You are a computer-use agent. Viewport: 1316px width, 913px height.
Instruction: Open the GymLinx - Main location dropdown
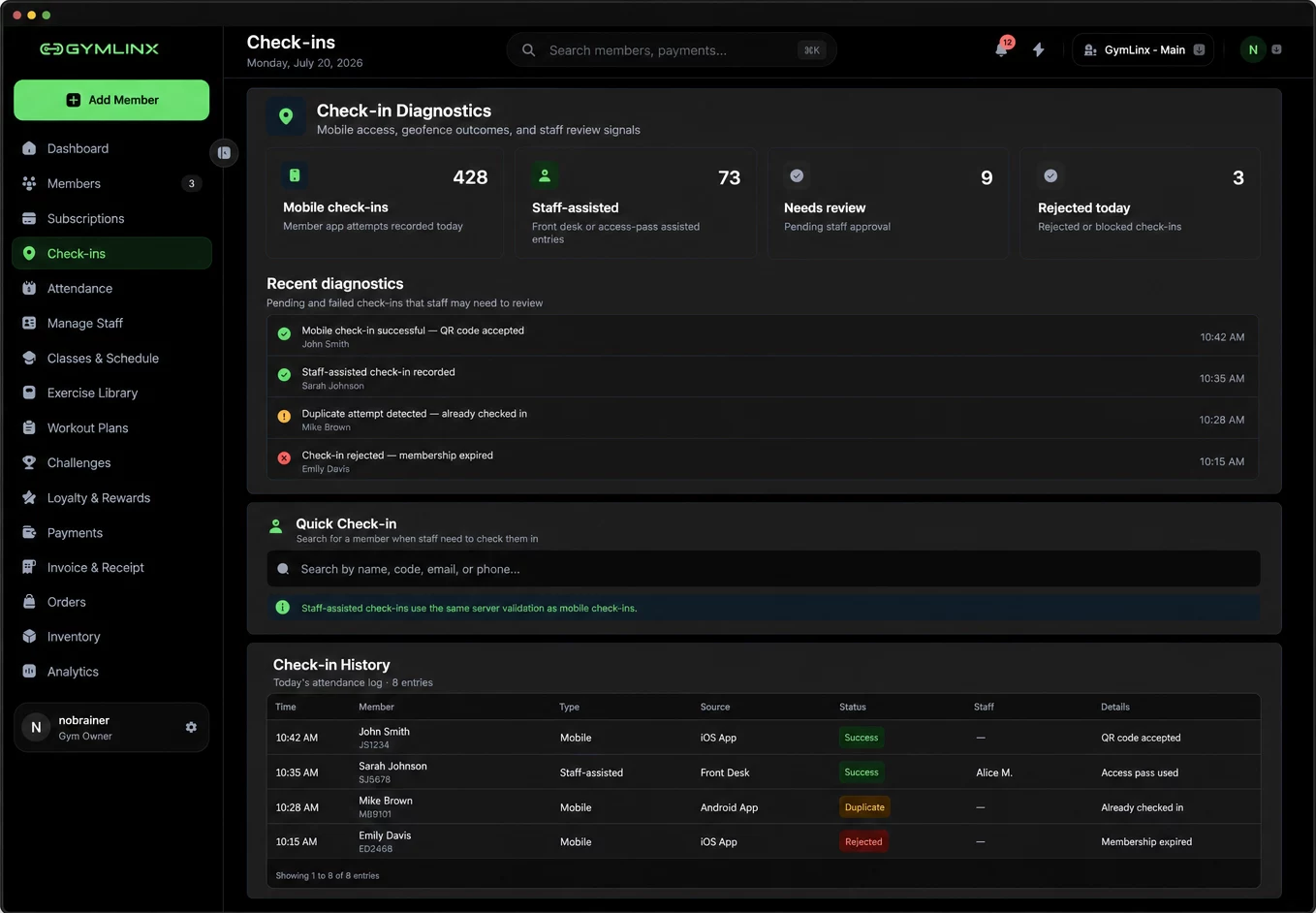click(1144, 49)
